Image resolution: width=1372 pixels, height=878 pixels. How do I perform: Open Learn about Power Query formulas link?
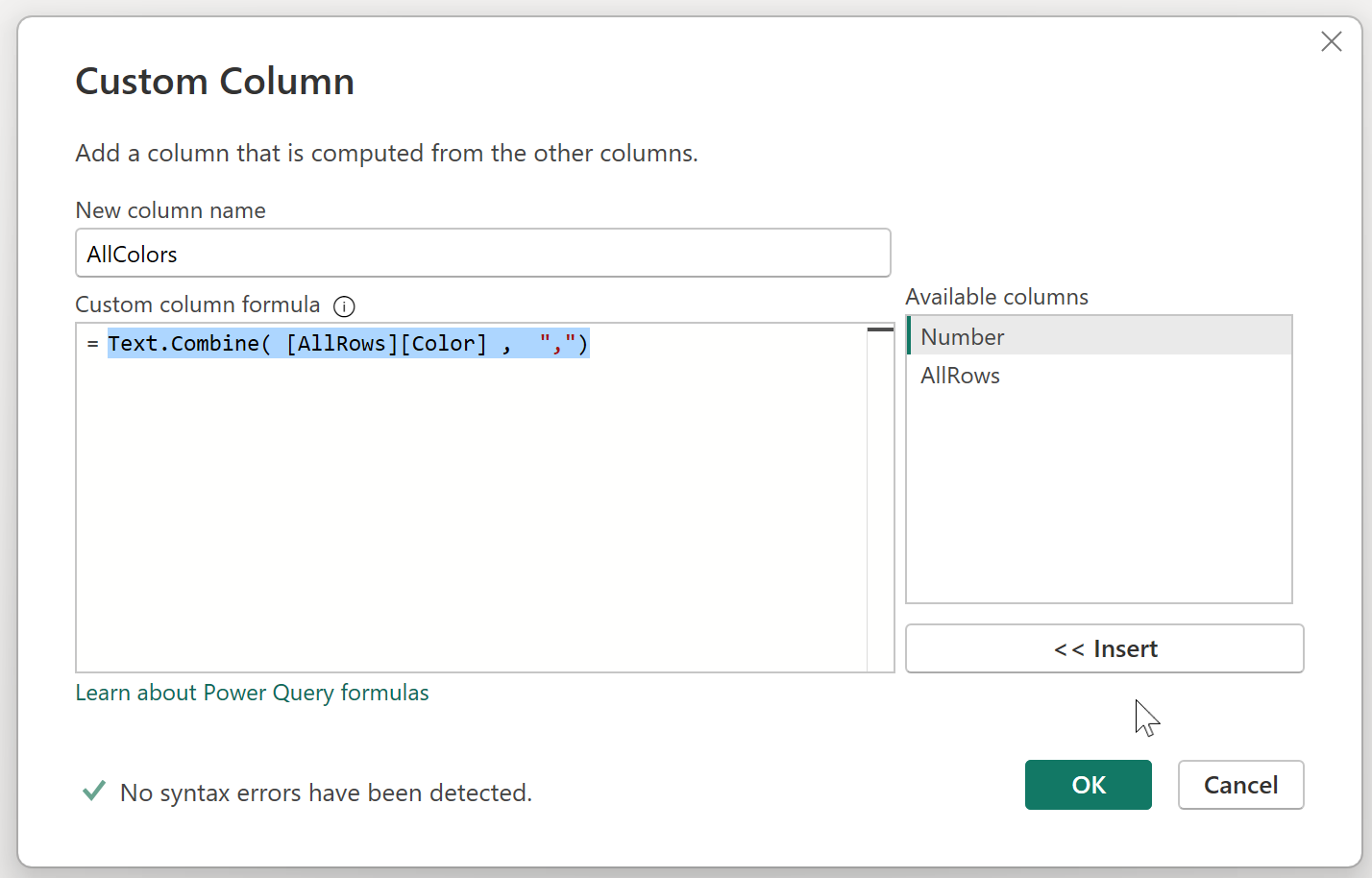pyautogui.click(x=253, y=693)
